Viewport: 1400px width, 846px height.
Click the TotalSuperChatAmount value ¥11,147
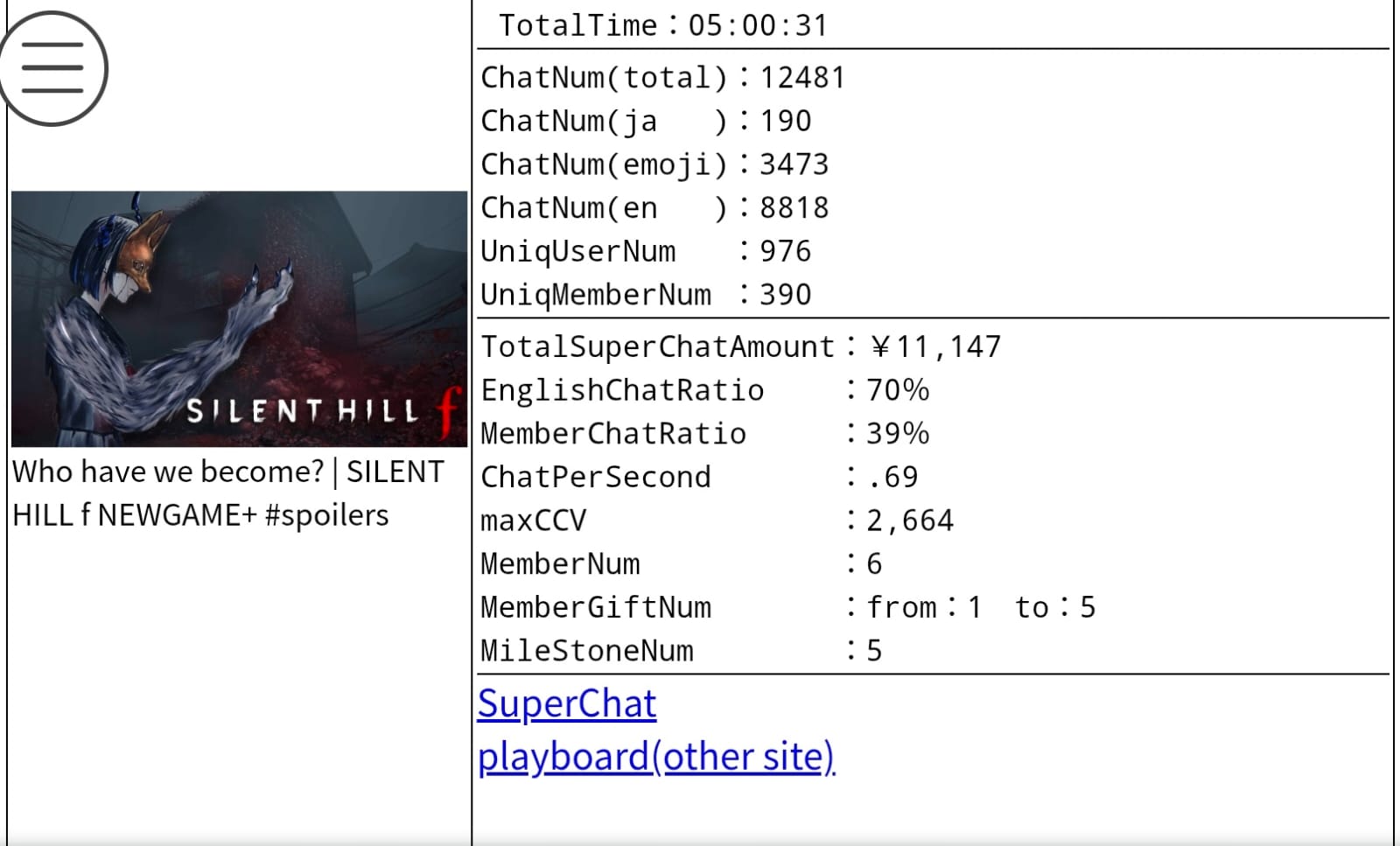click(x=934, y=347)
